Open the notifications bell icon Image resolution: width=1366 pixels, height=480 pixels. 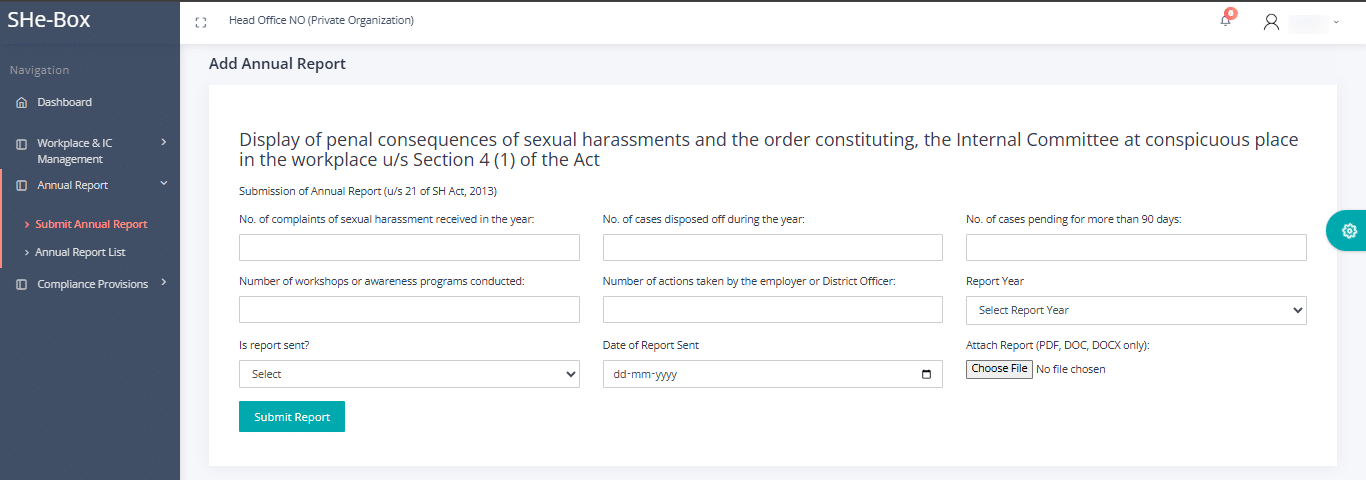point(1226,20)
